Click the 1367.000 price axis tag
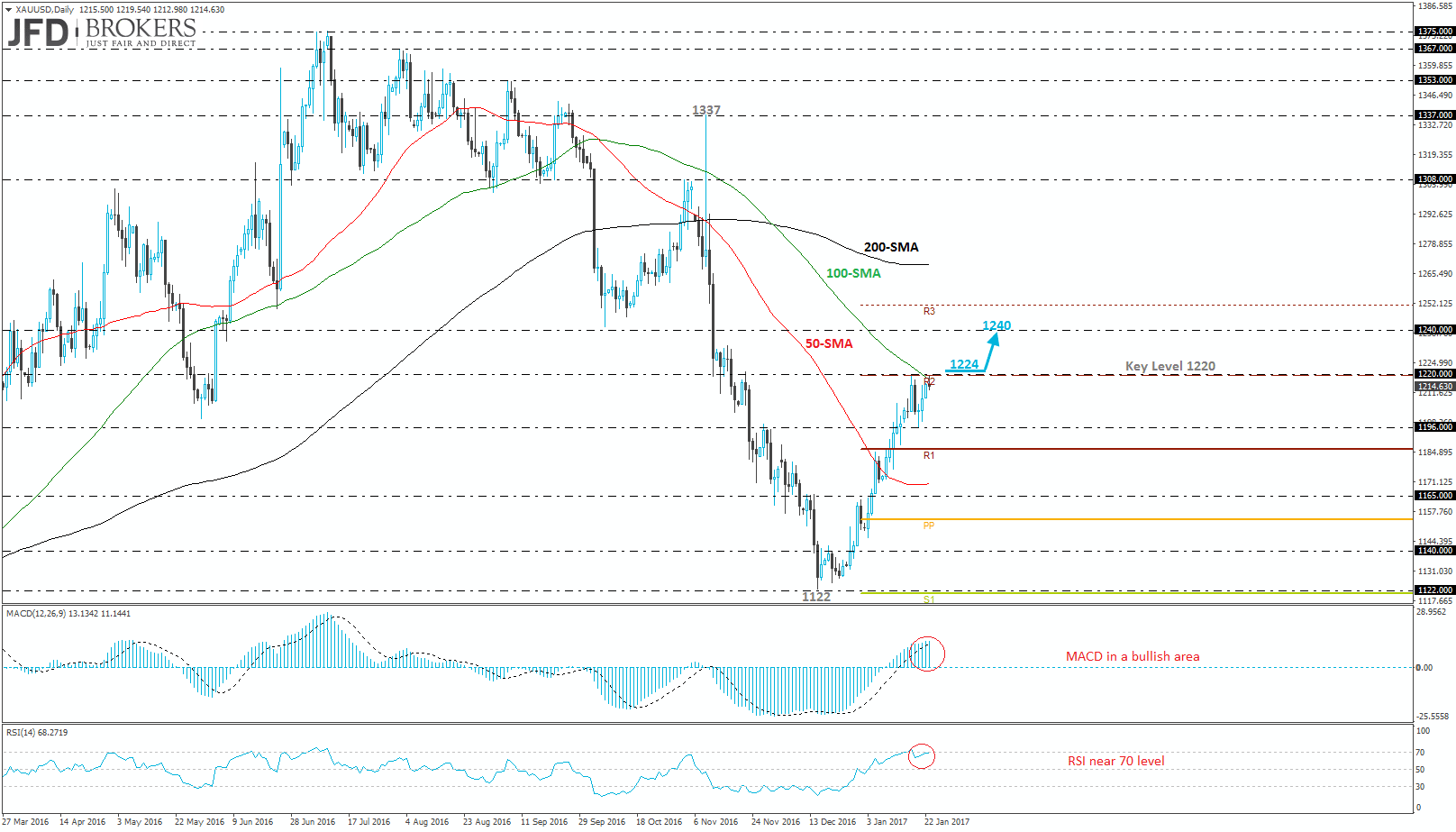1456x832 pixels. point(1435,49)
